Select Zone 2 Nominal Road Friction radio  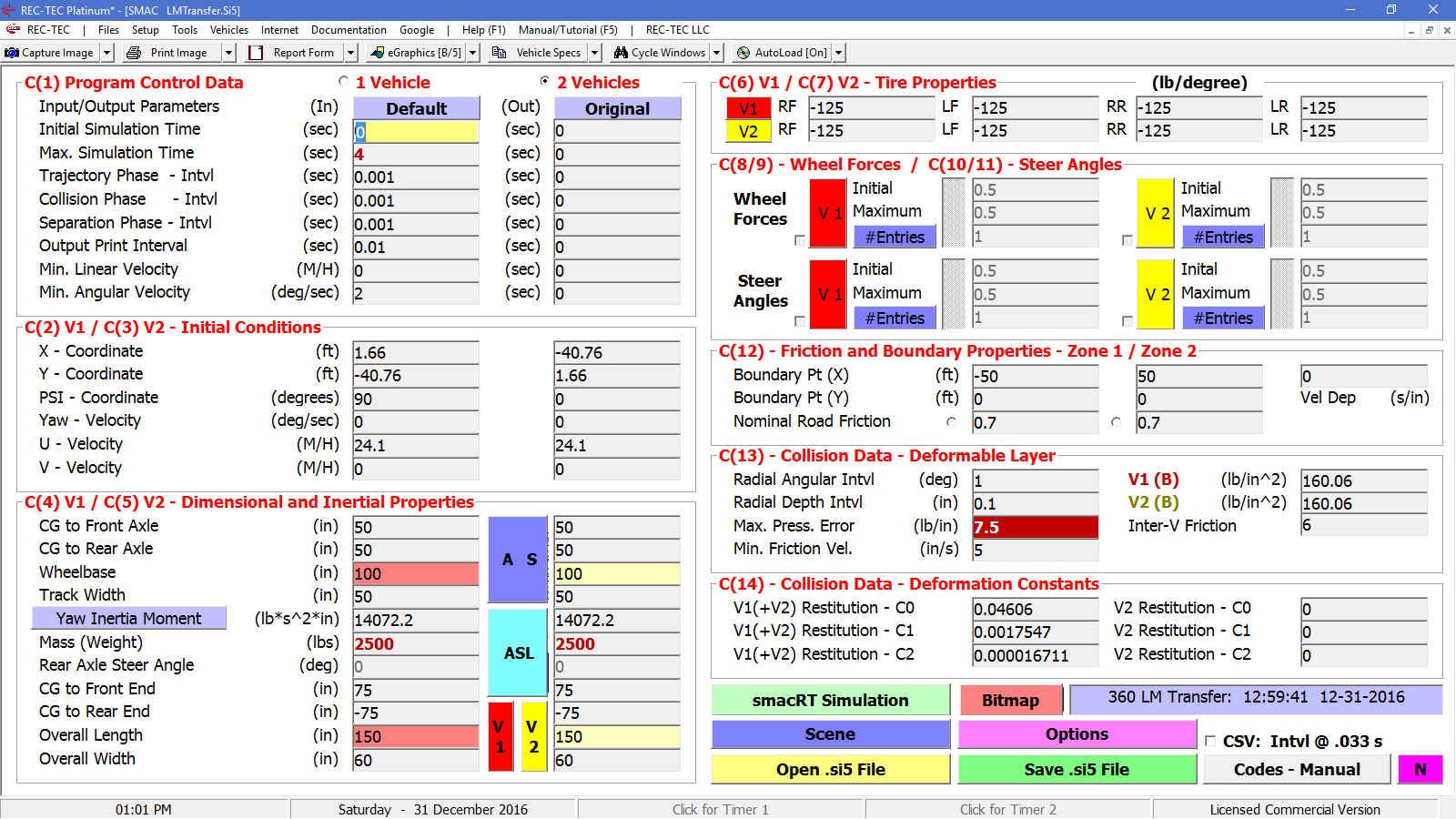point(1116,421)
